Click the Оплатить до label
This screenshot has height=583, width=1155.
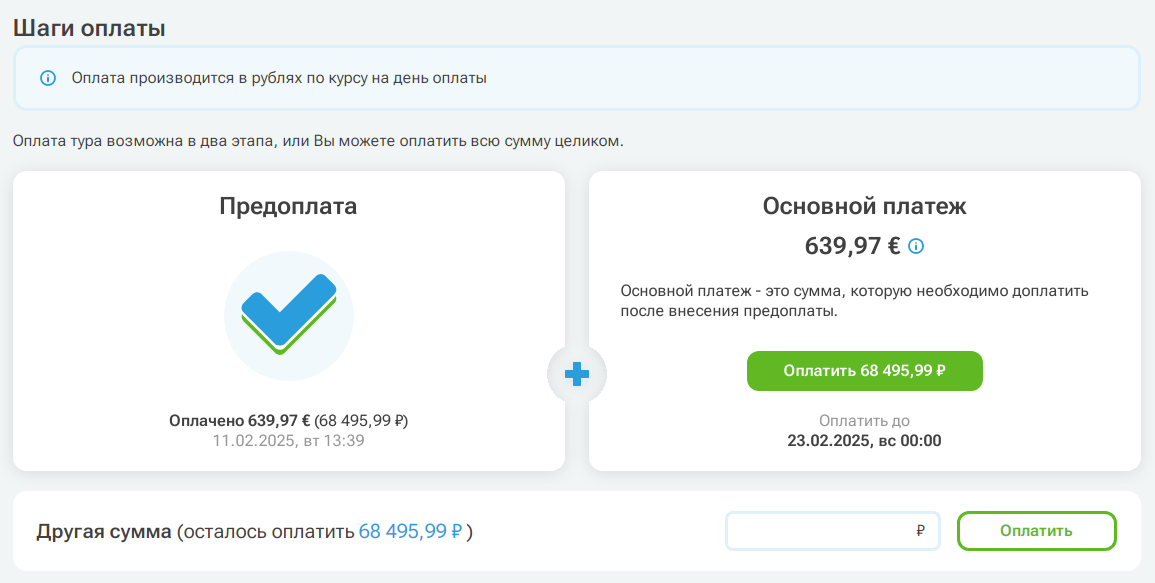864,421
